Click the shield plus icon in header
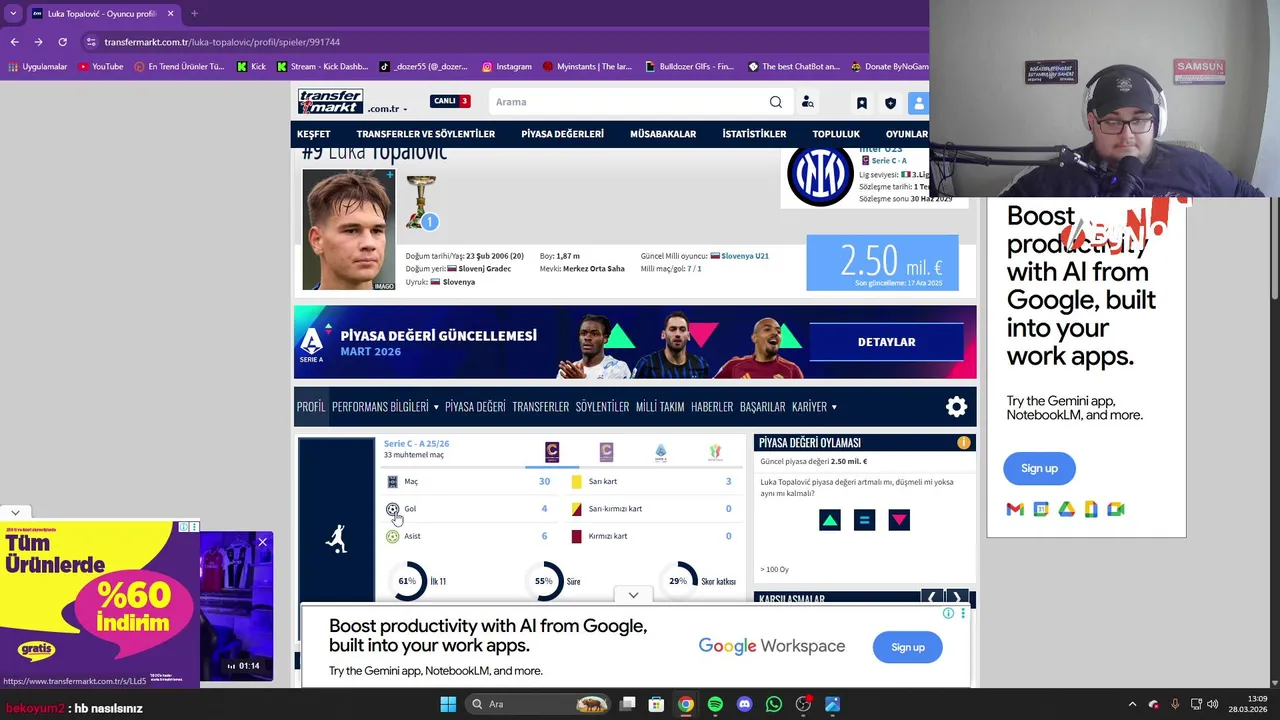 [890, 103]
